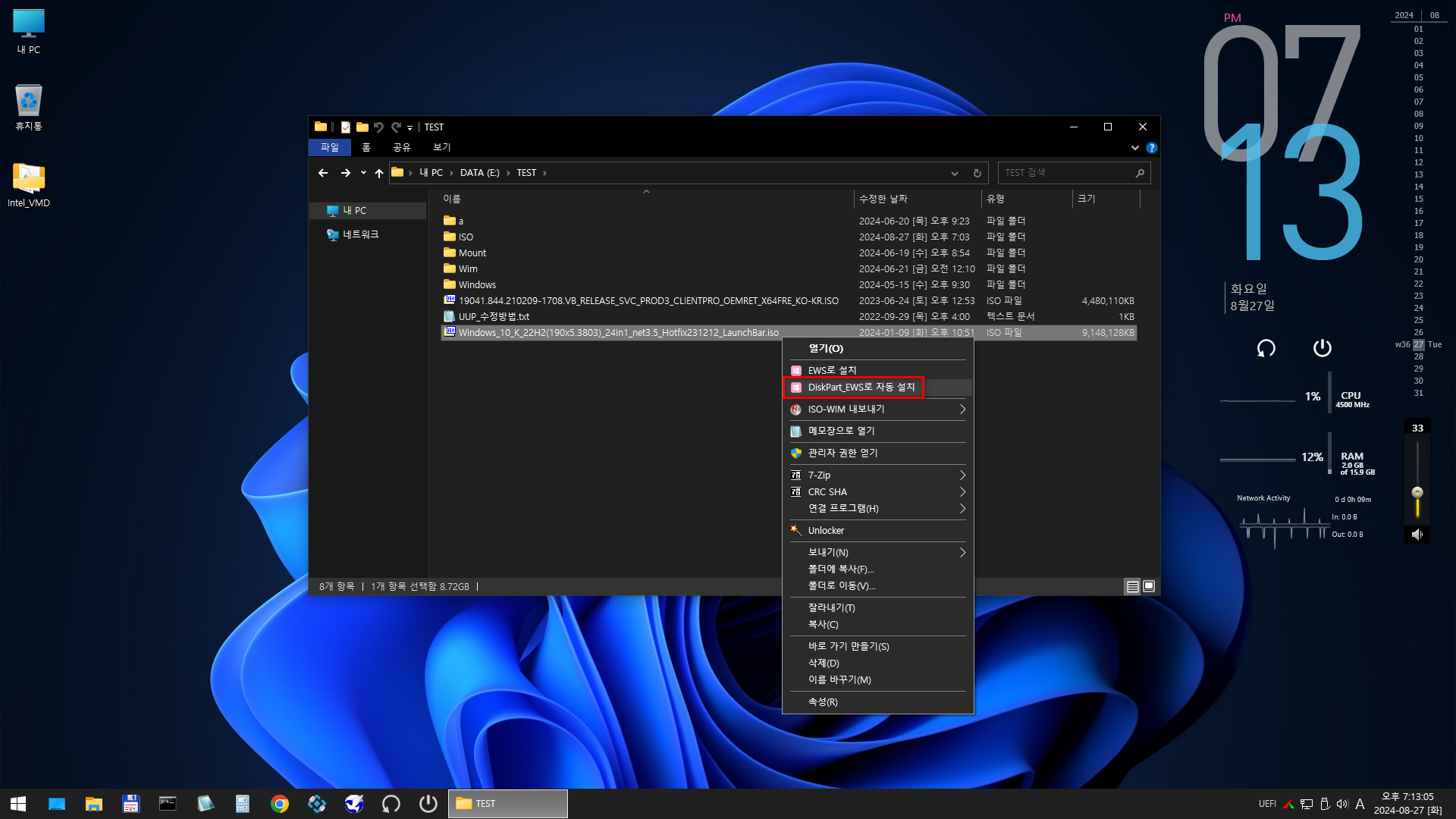Open Explorer help question mark icon
The width and height of the screenshot is (1456, 819).
1152,148
